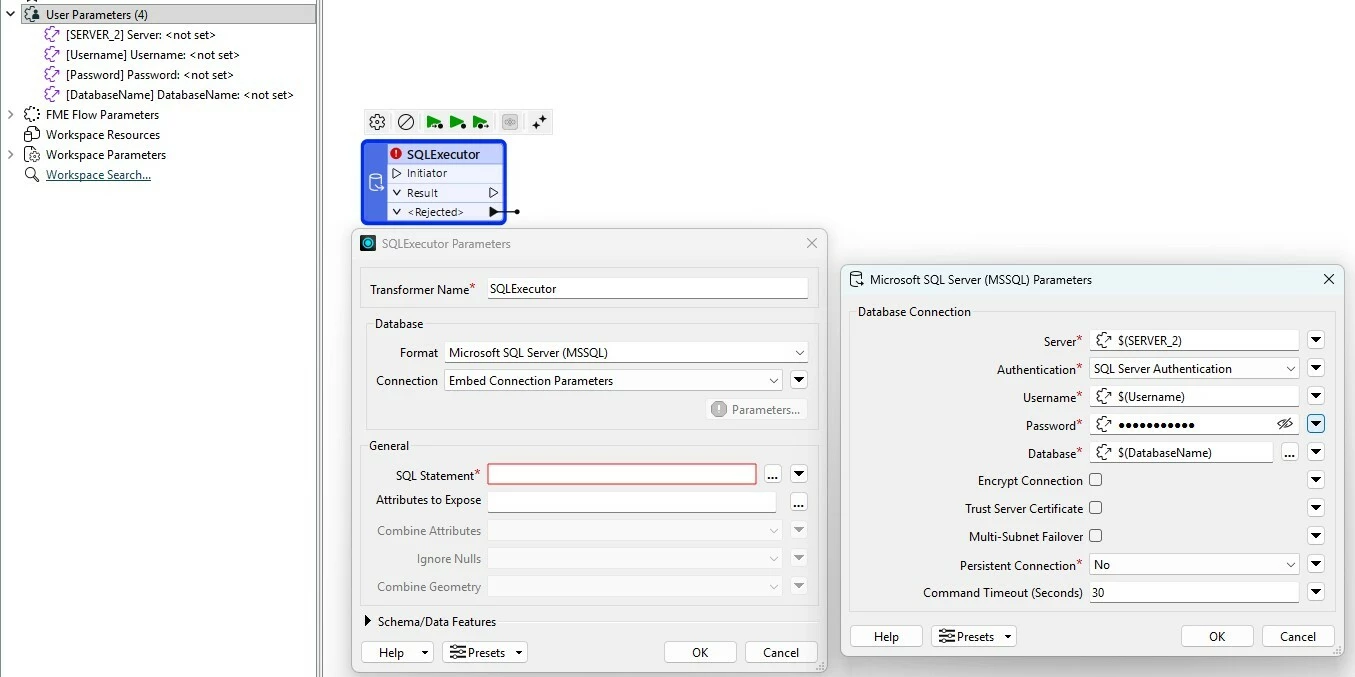Click the Command Timeout field showing 30
This screenshot has height=677, width=1355.
pyautogui.click(x=1194, y=592)
